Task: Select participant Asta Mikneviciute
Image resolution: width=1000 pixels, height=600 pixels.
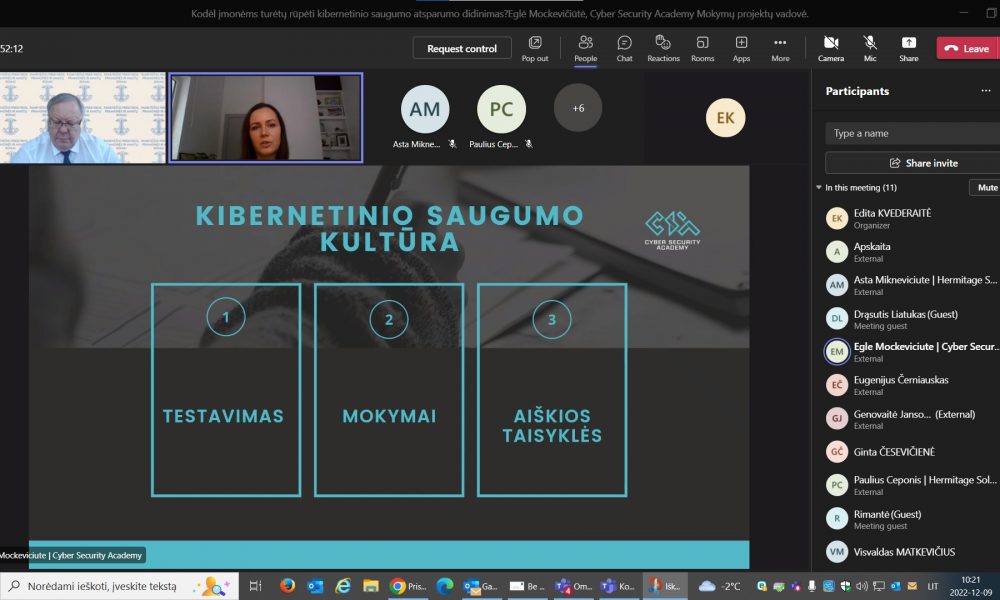Action: (x=908, y=285)
